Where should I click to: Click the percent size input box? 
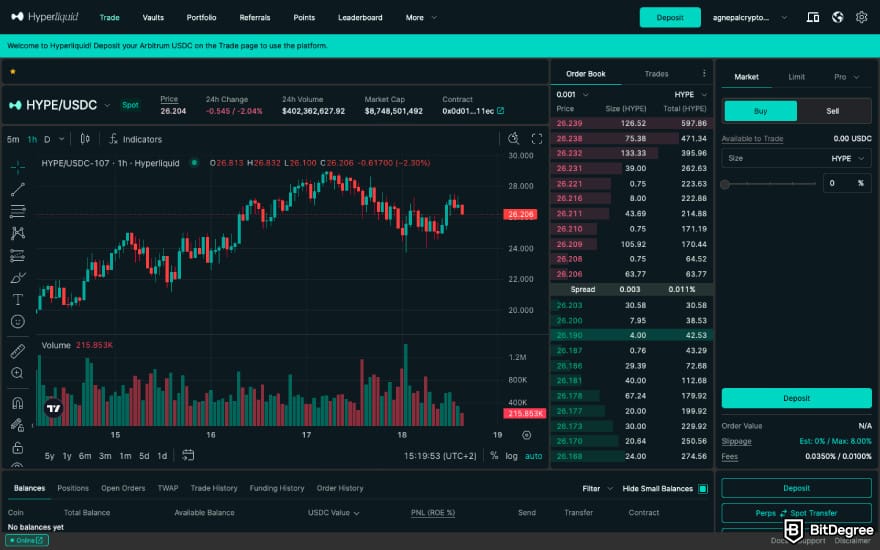click(847, 184)
